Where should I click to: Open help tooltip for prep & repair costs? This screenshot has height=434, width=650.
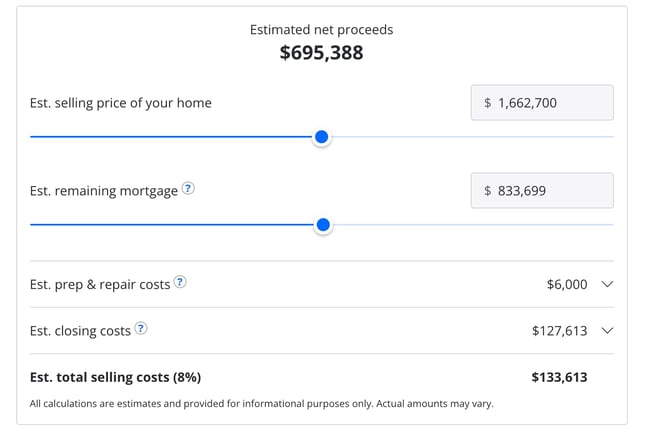point(180,283)
